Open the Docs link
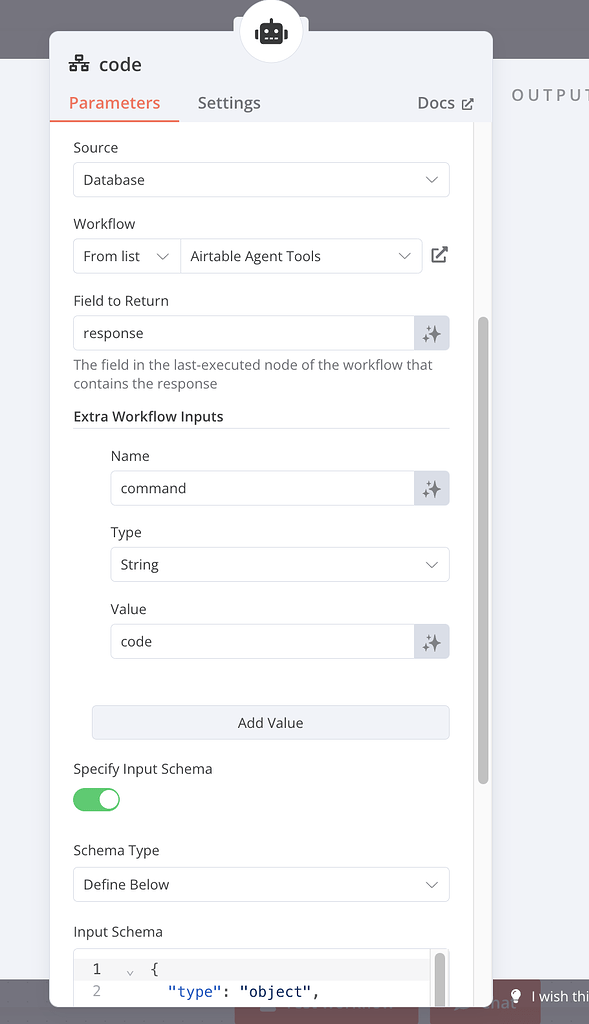This screenshot has width=589, height=1024. [433, 102]
